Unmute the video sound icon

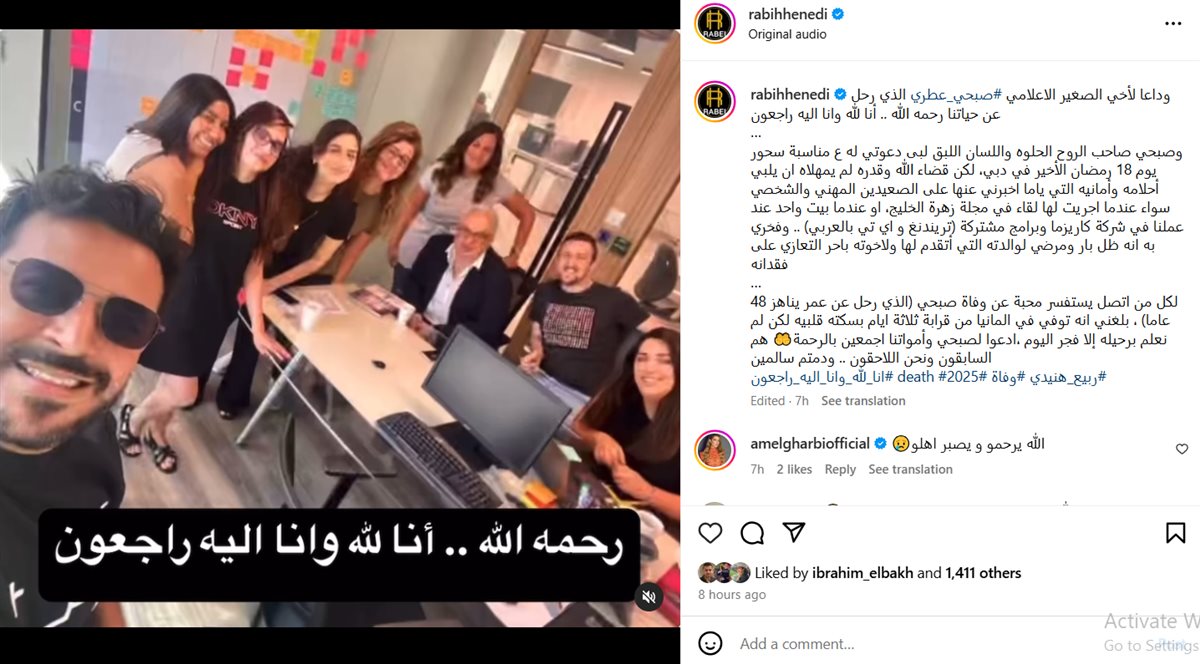pyautogui.click(x=649, y=597)
